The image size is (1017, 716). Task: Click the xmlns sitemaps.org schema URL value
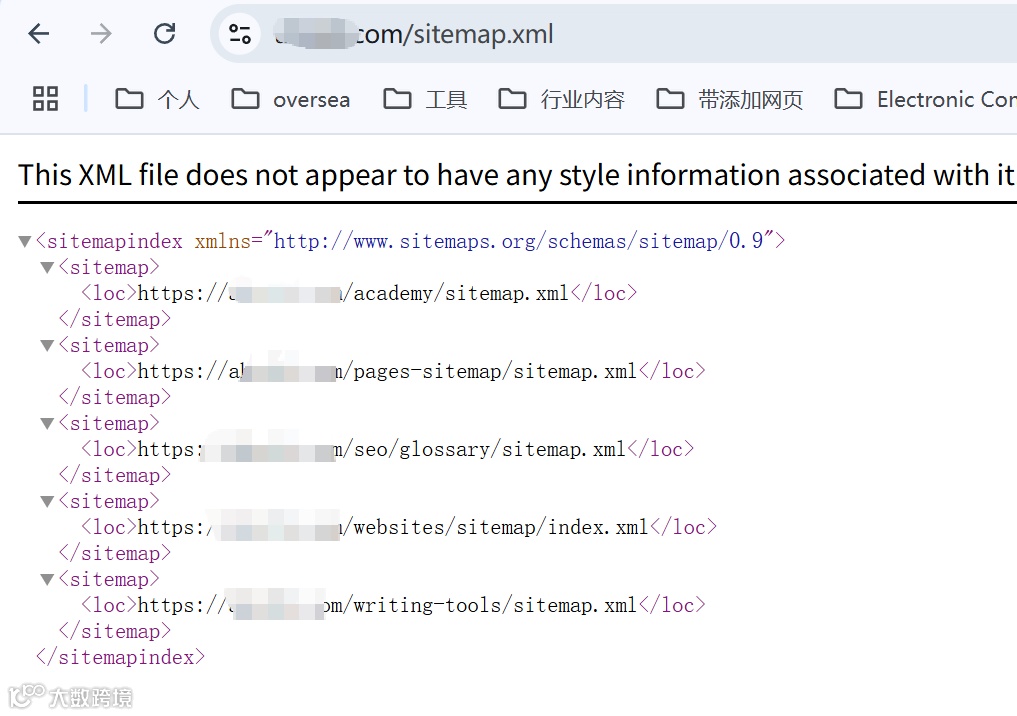pyautogui.click(x=518, y=241)
